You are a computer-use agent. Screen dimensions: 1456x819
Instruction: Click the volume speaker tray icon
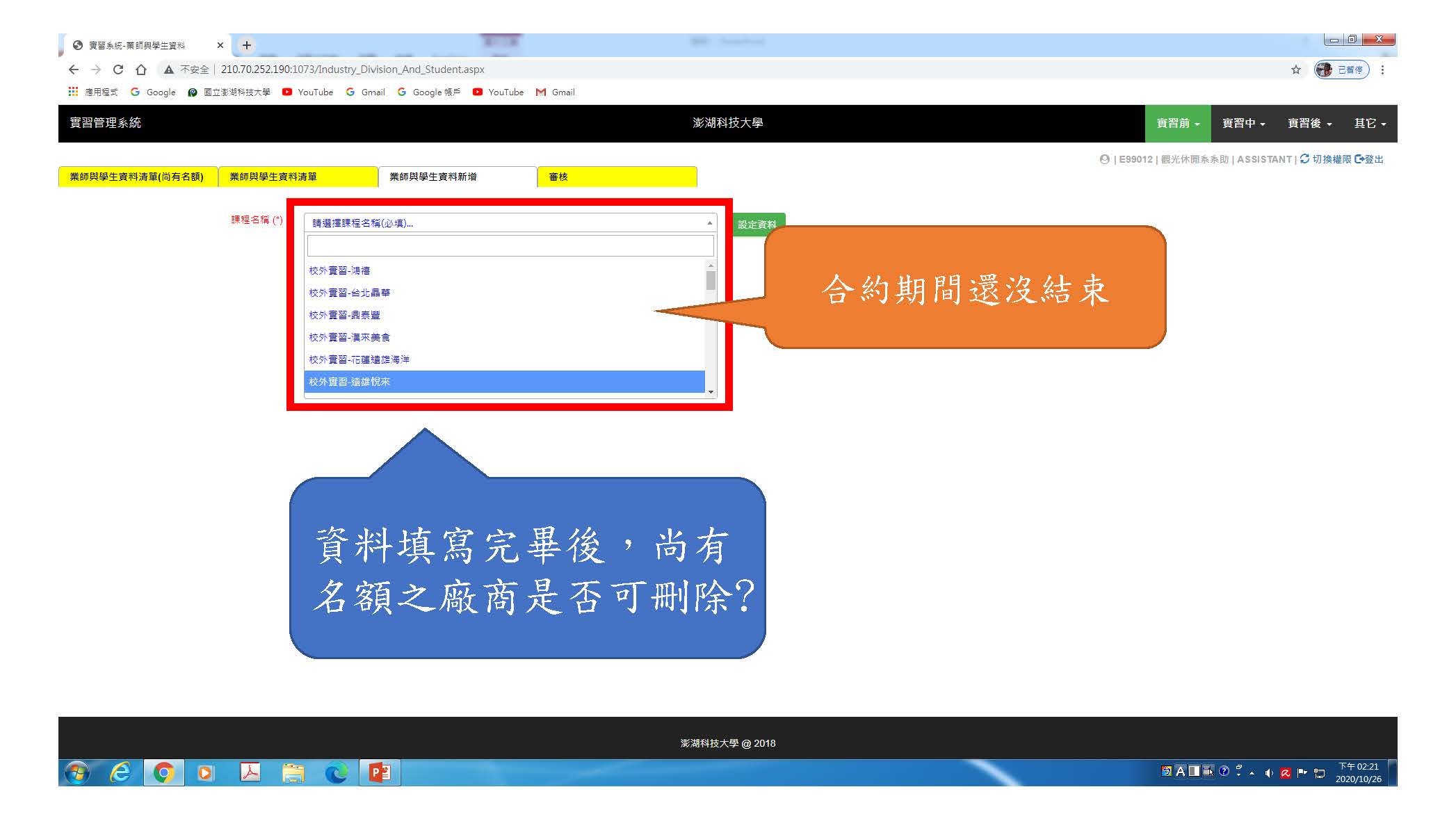[x=1269, y=772]
